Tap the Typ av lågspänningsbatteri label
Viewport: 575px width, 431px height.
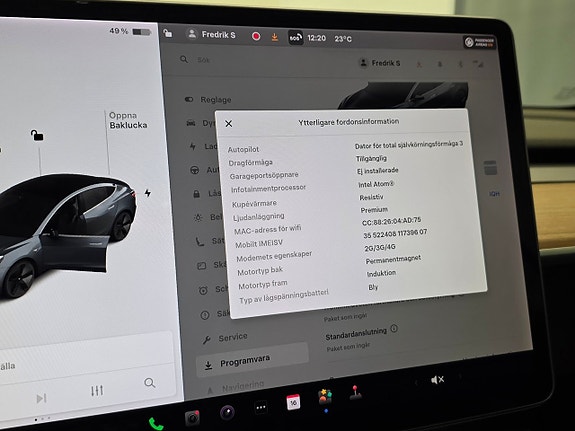coord(284,297)
